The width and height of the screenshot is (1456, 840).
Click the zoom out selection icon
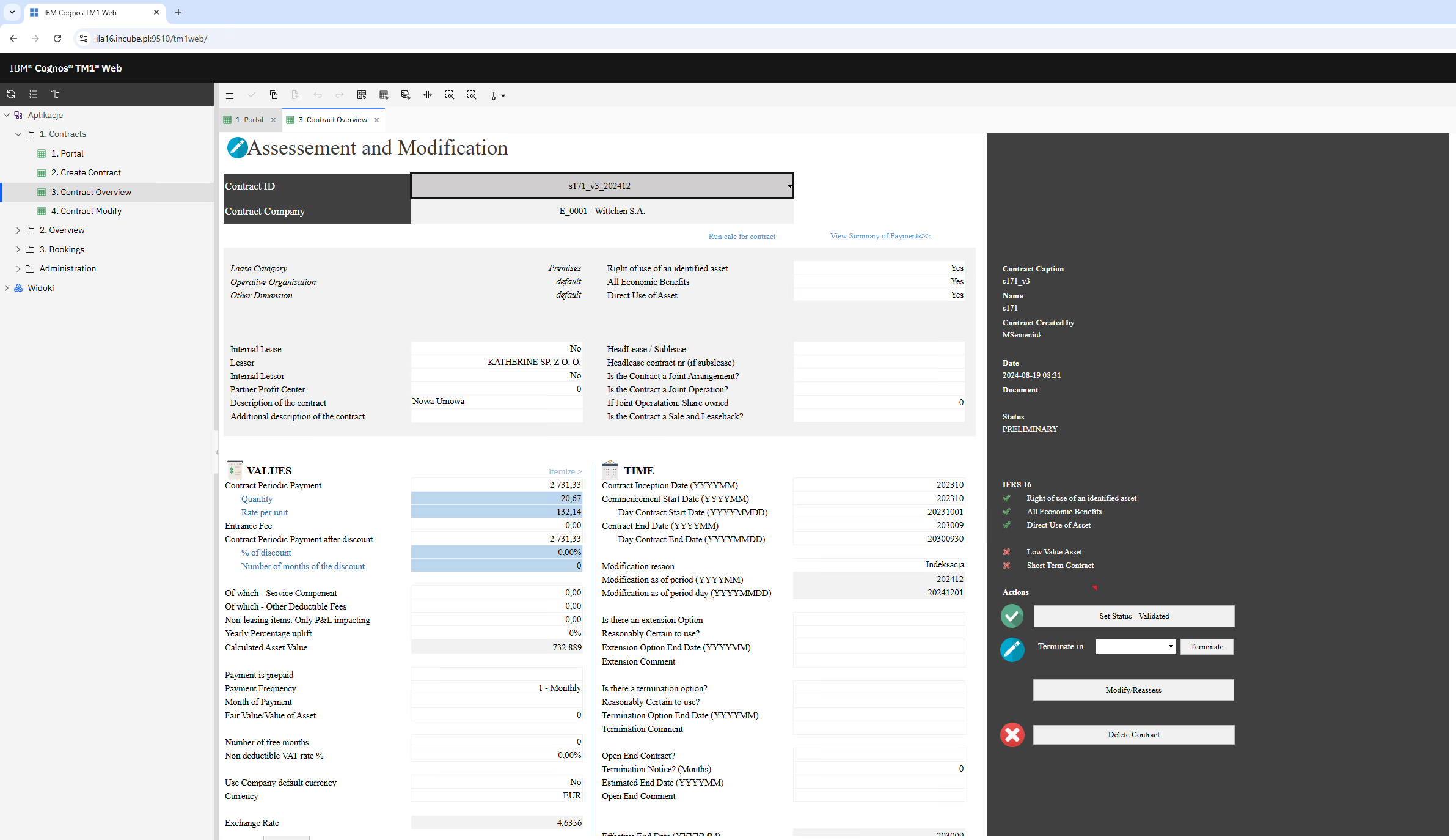[x=472, y=95]
